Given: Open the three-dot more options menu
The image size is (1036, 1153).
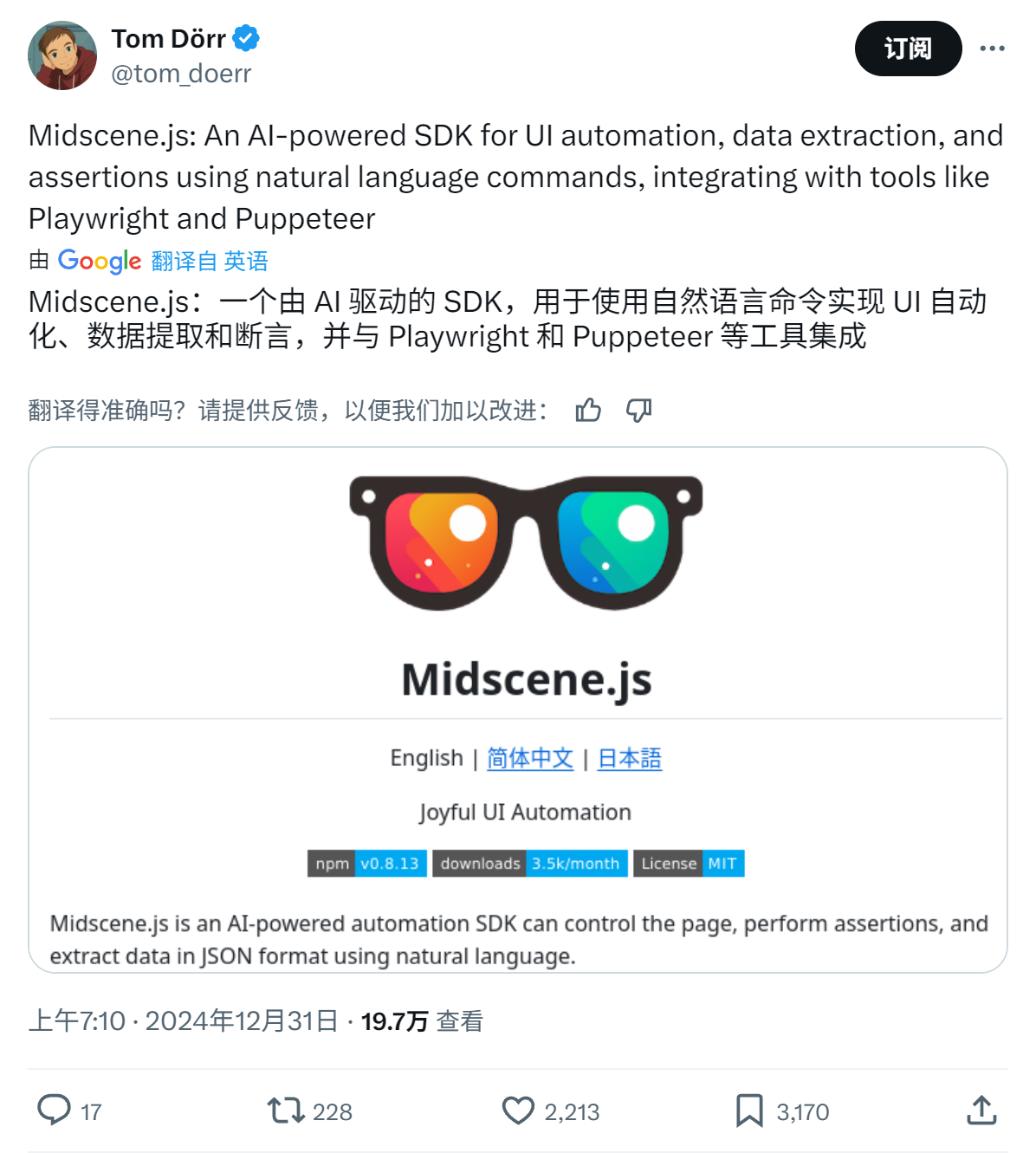Looking at the screenshot, I should pos(992,49).
